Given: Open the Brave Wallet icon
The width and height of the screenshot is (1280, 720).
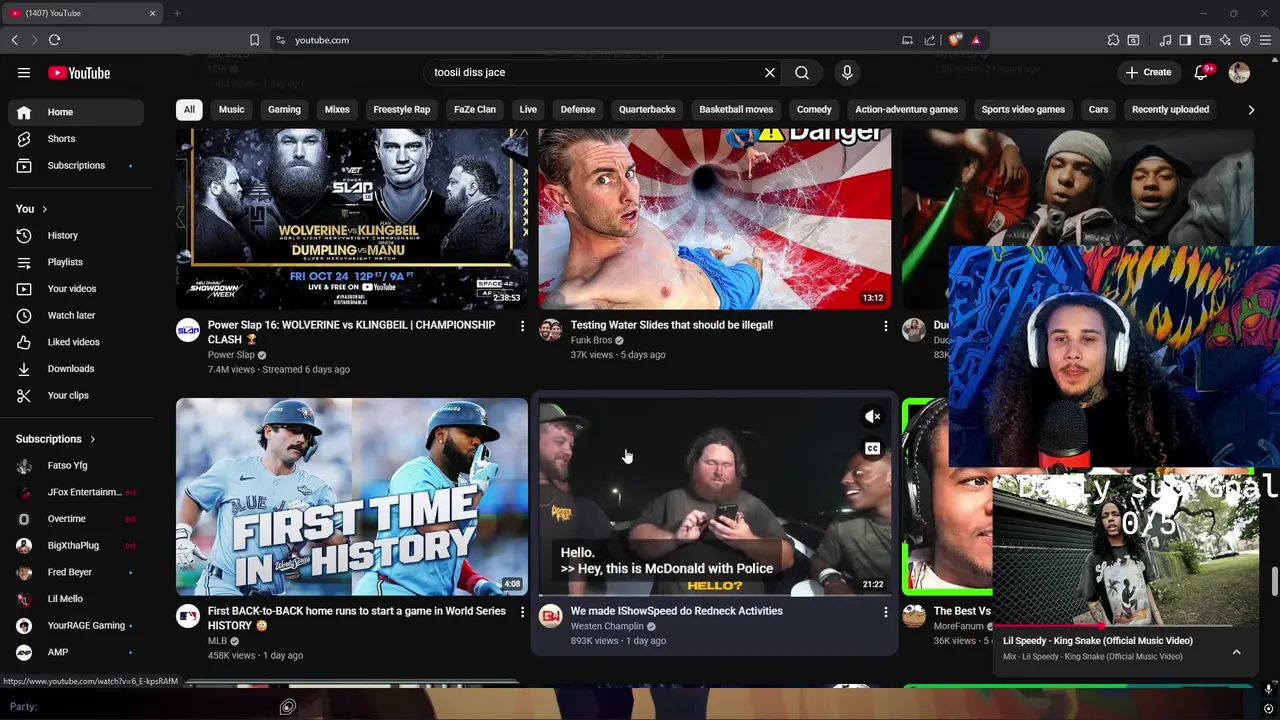Looking at the screenshot, I should [x=1205, y=40].
